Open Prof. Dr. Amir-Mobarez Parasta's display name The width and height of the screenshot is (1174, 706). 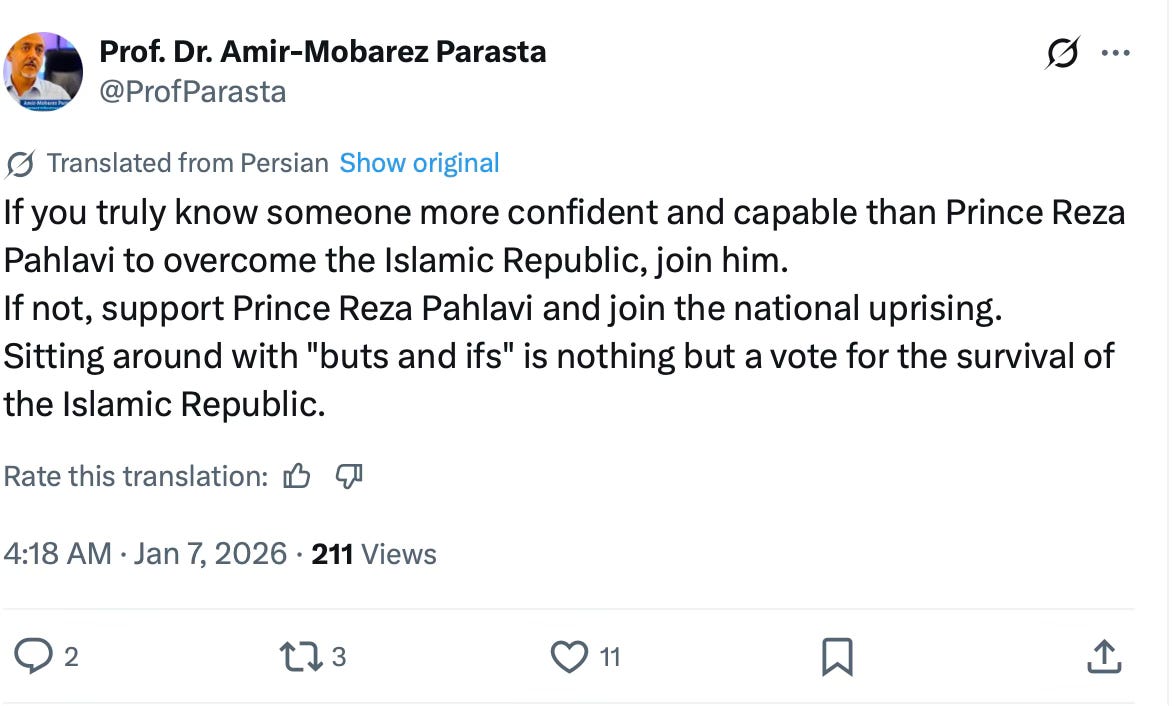pyautogui.click(x=322, y=51)
